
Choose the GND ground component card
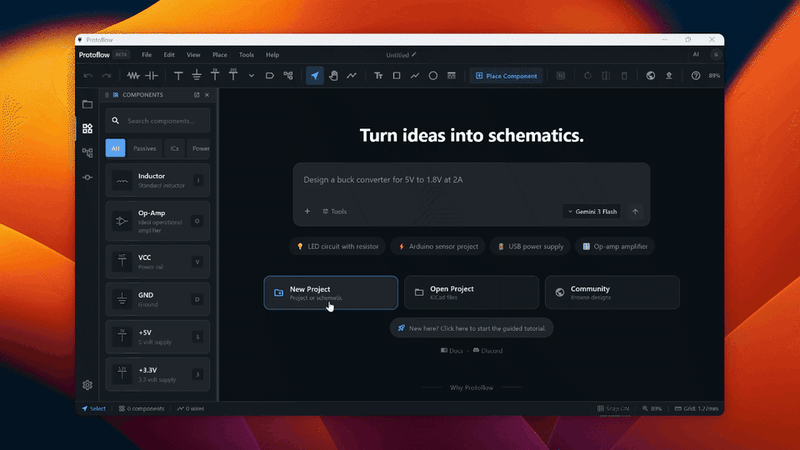pos(158,299)
